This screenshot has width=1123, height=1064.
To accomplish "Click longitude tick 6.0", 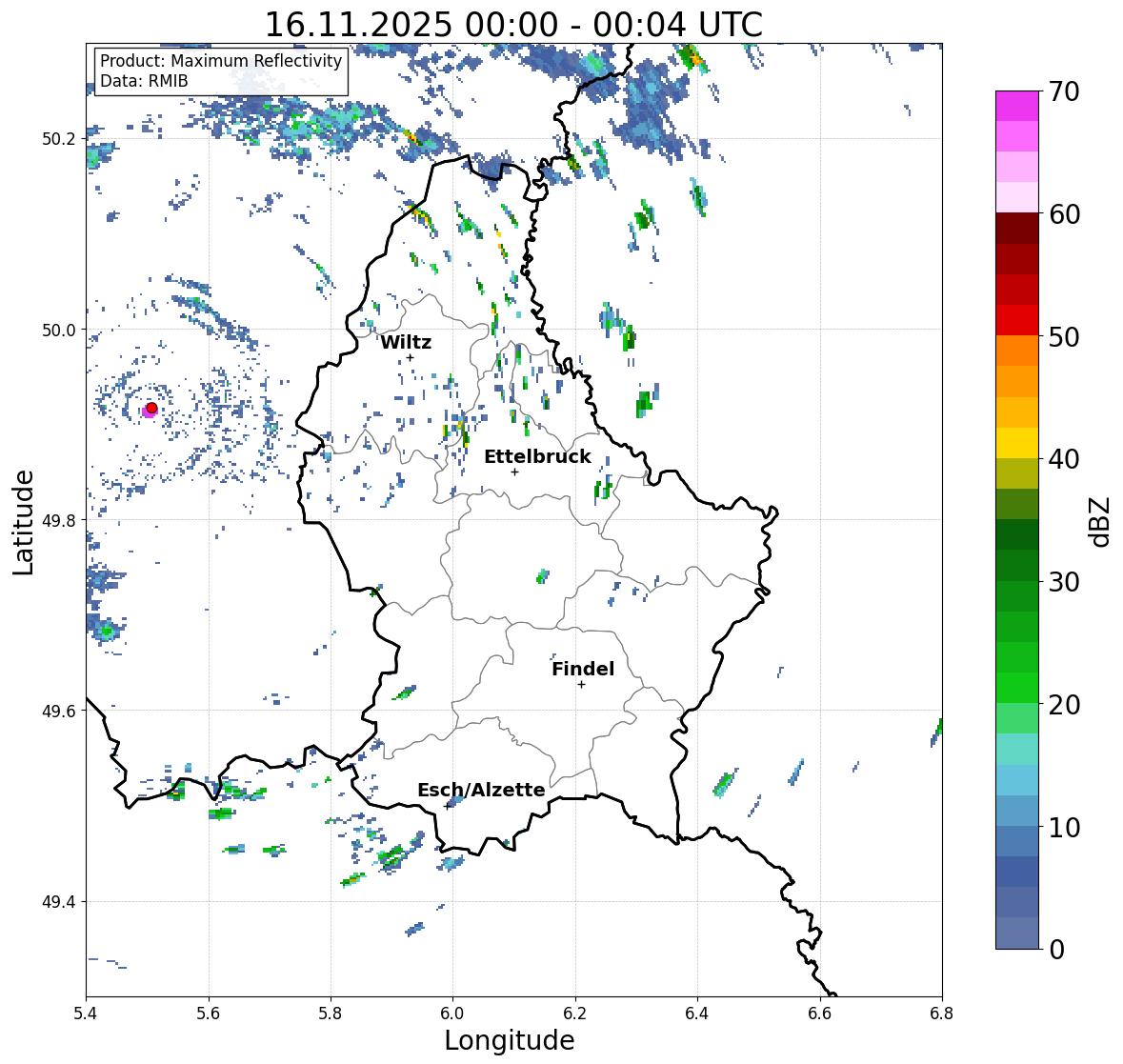I will pyautogui.click(x=452, y=1014).
